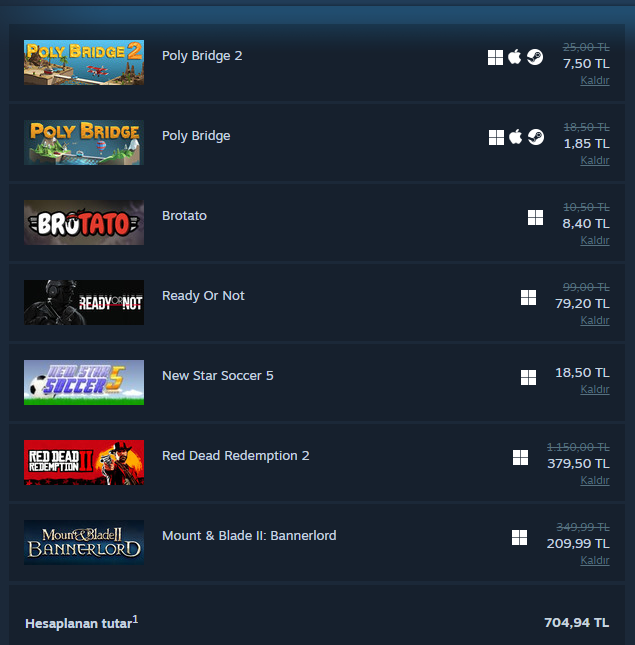This screenshot has width=635, height=645.
Task: Click the Windows icon next to Ready Or Not
Action: tap(528, 297)
